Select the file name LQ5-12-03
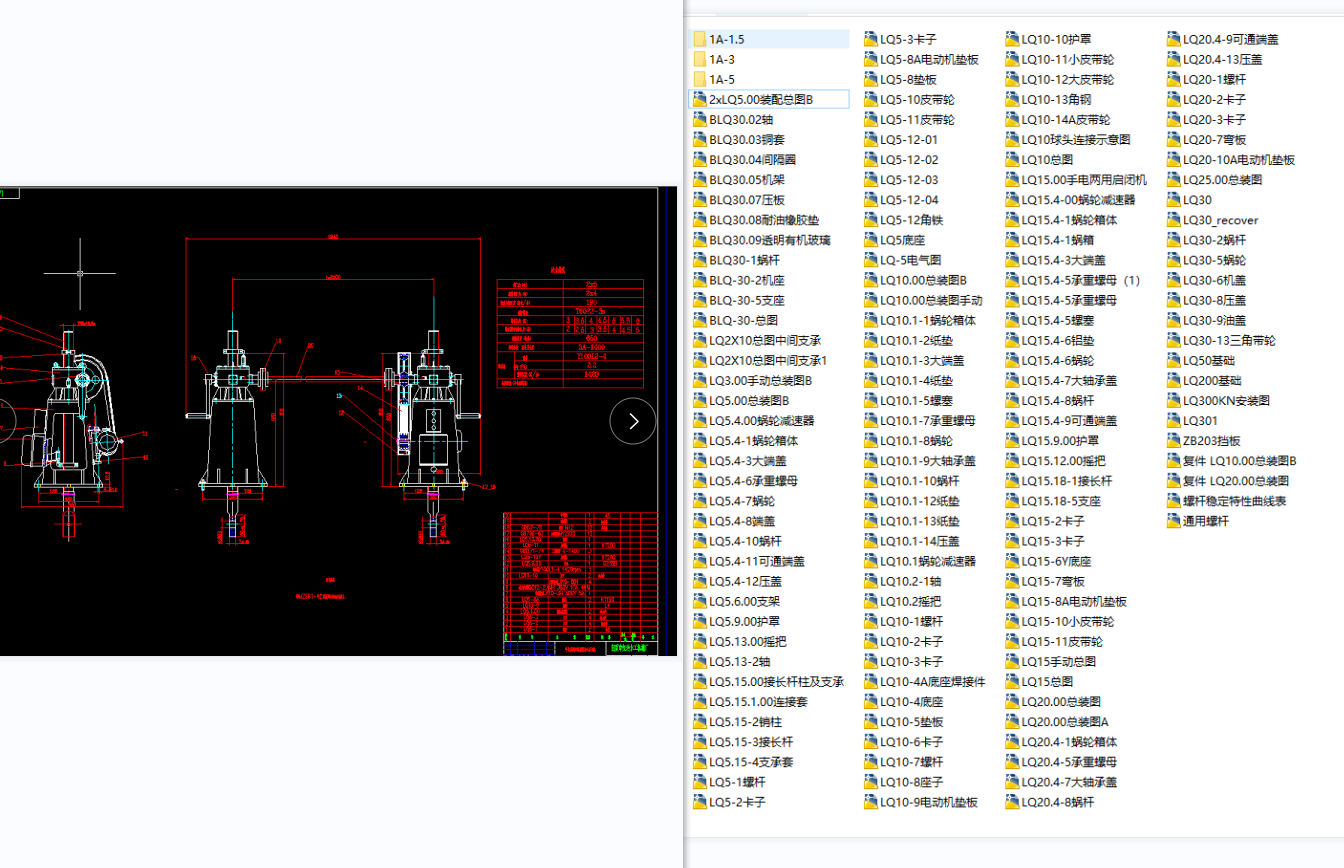Viewport: 1344px width, 868px height. point(910,180)
